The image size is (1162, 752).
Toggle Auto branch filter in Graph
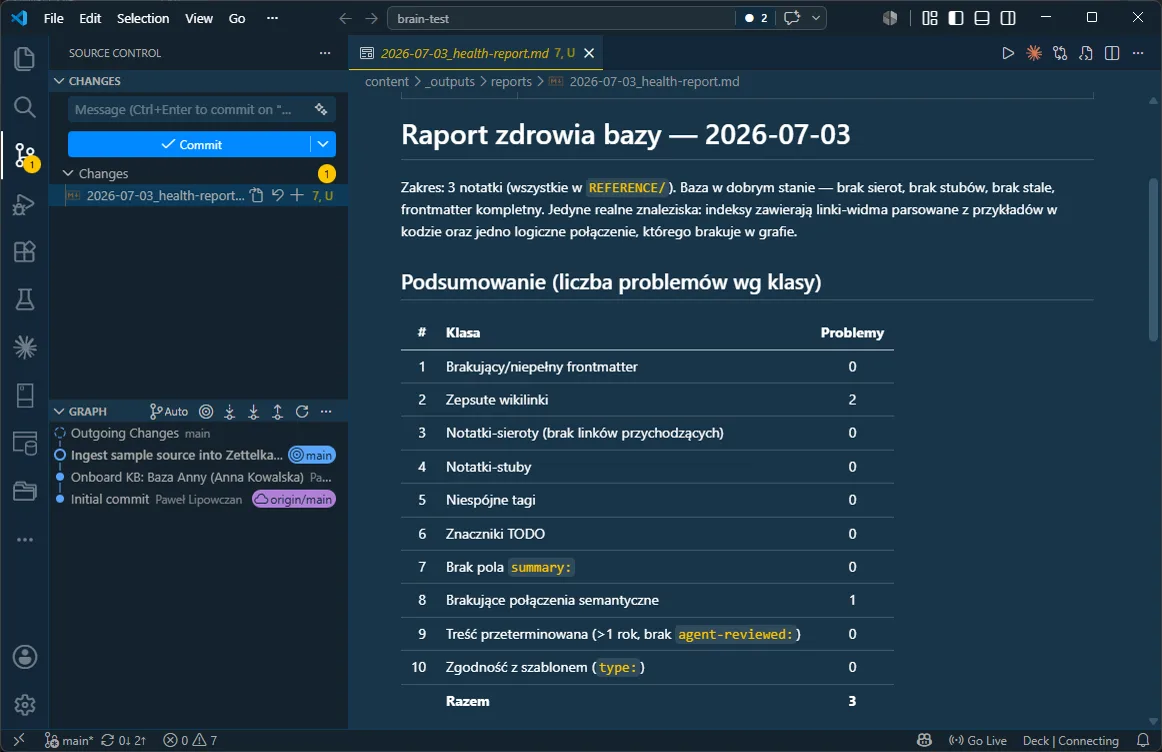tap(169, 411)
